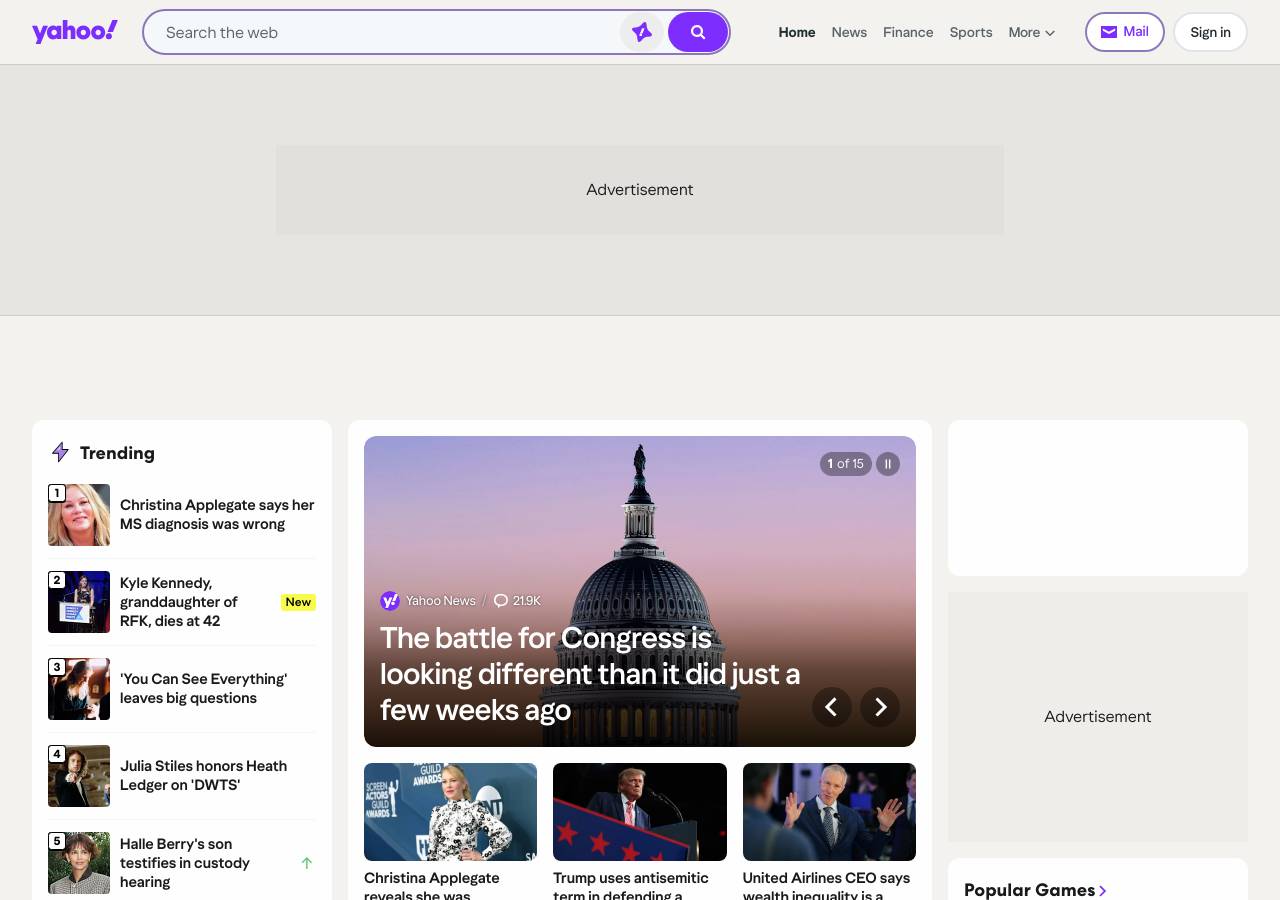Go to the previous carousel slide

831,707
